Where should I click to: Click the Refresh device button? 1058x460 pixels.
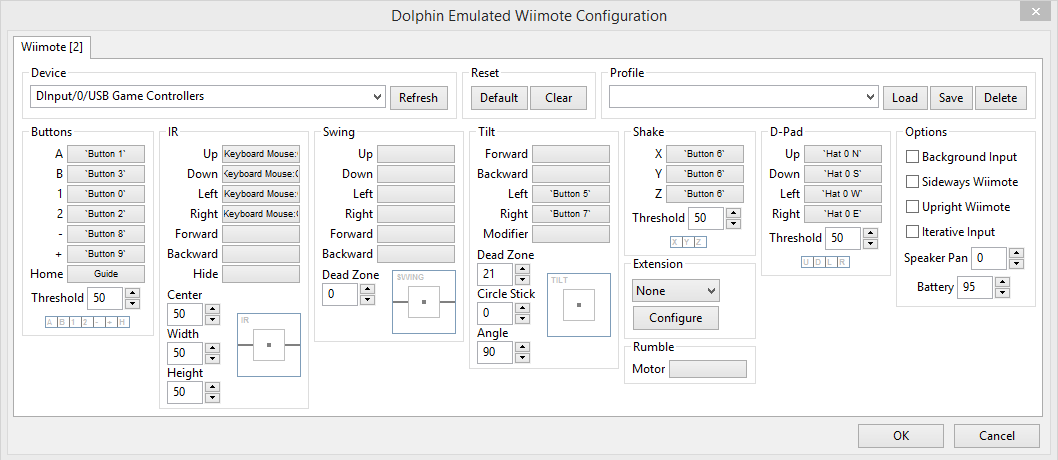418,98
